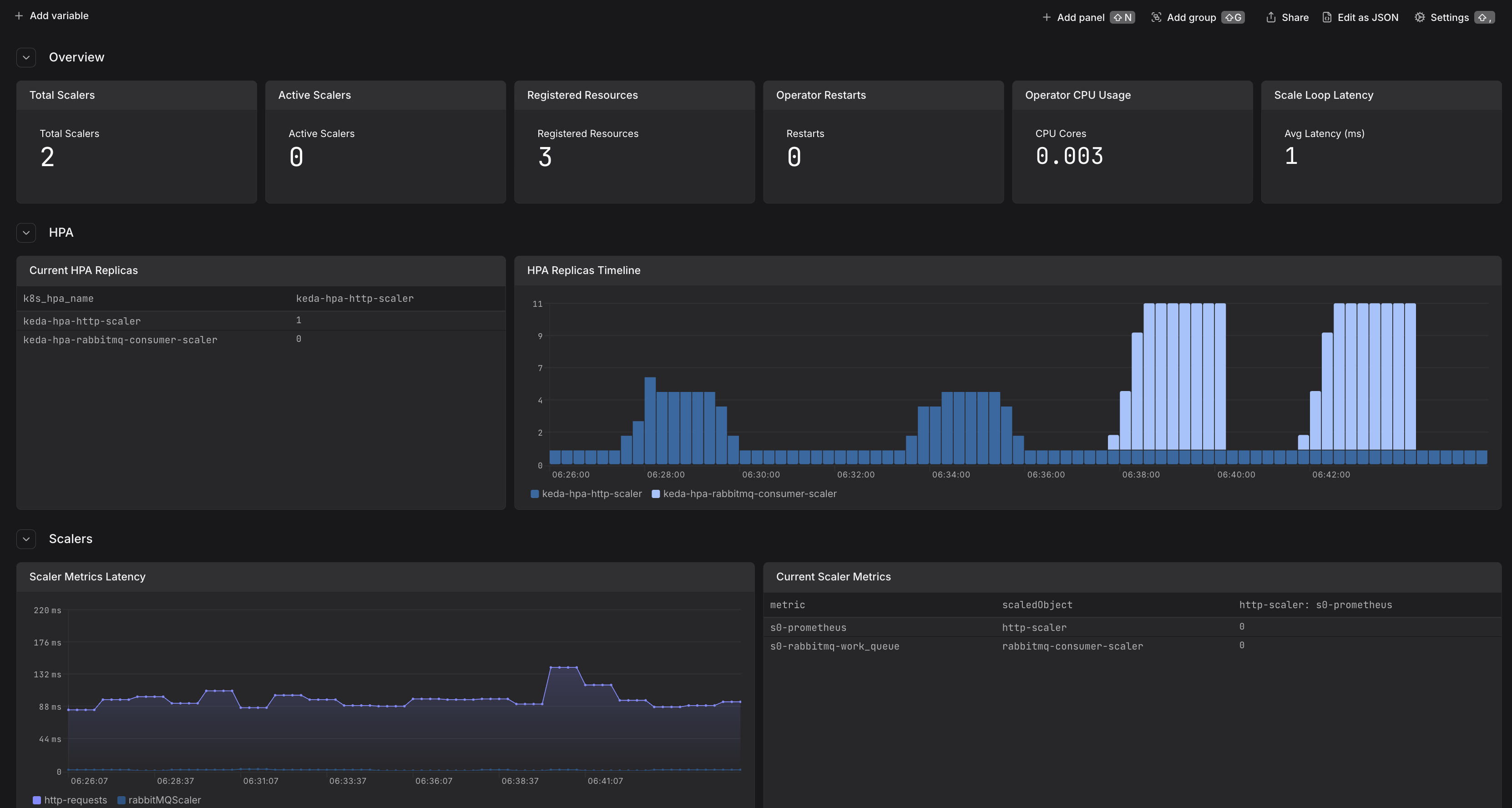Collapse the Scalers group chevron

click(x=26, y=539)
